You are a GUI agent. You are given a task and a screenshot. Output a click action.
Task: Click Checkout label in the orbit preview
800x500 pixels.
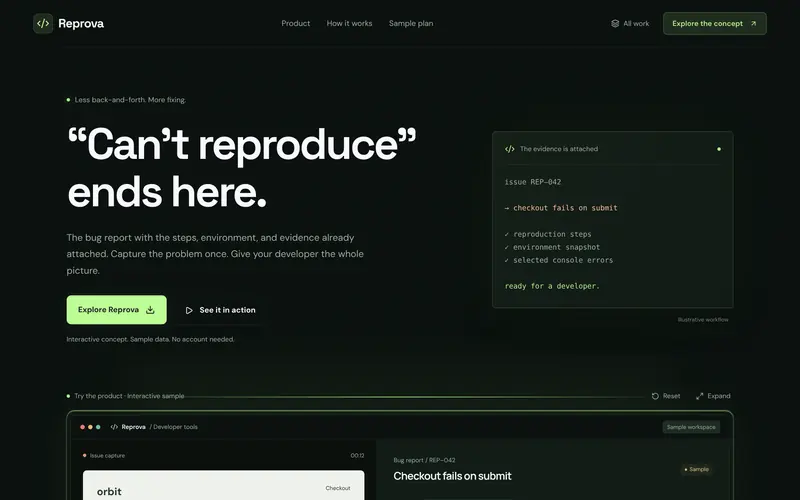(338, 488)
